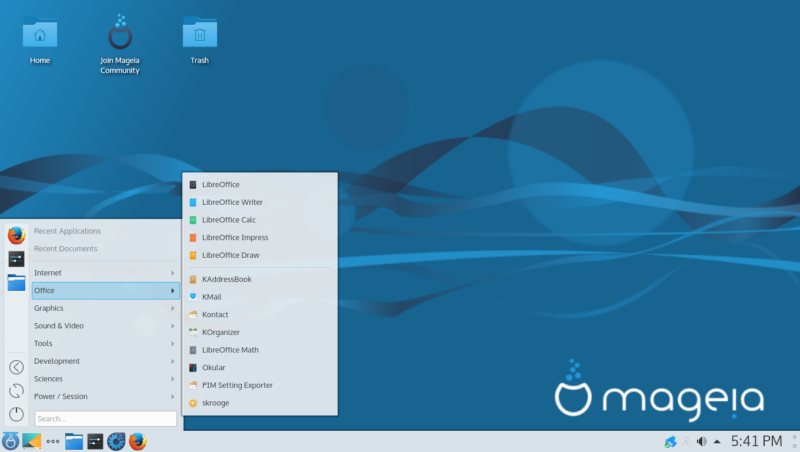This screenshot has height=452, width=800.
Task: Expand the Sciences category
Action: pos(105,379)
